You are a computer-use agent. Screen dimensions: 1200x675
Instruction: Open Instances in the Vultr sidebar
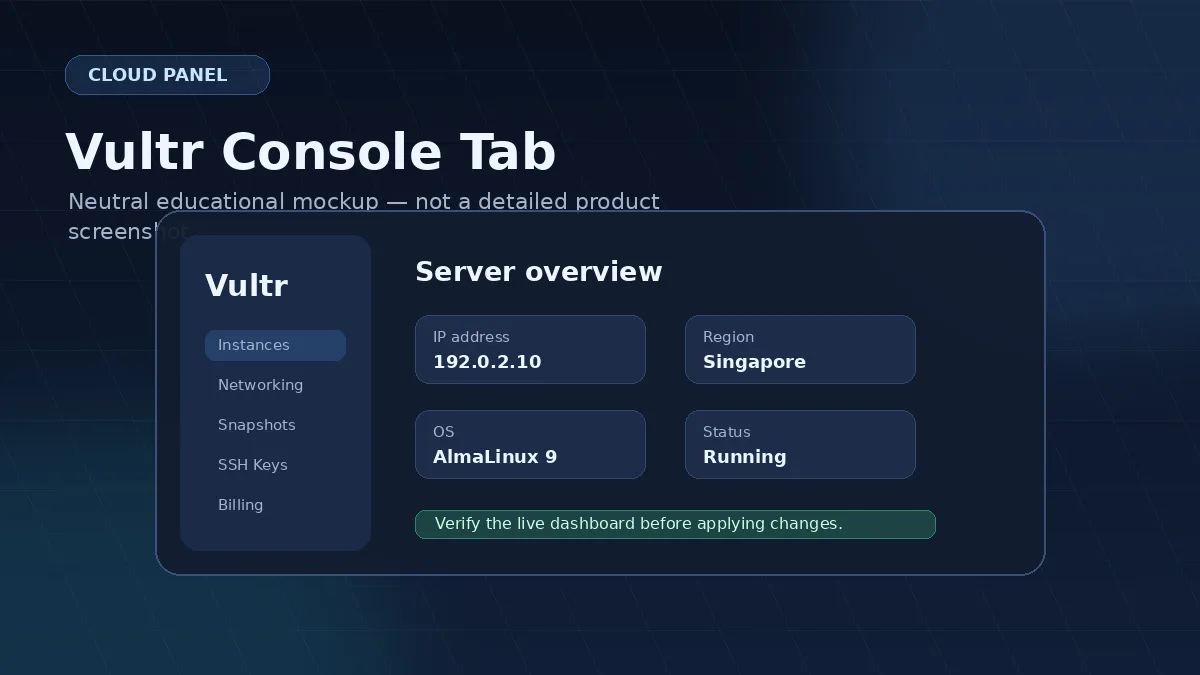[275, 345]
